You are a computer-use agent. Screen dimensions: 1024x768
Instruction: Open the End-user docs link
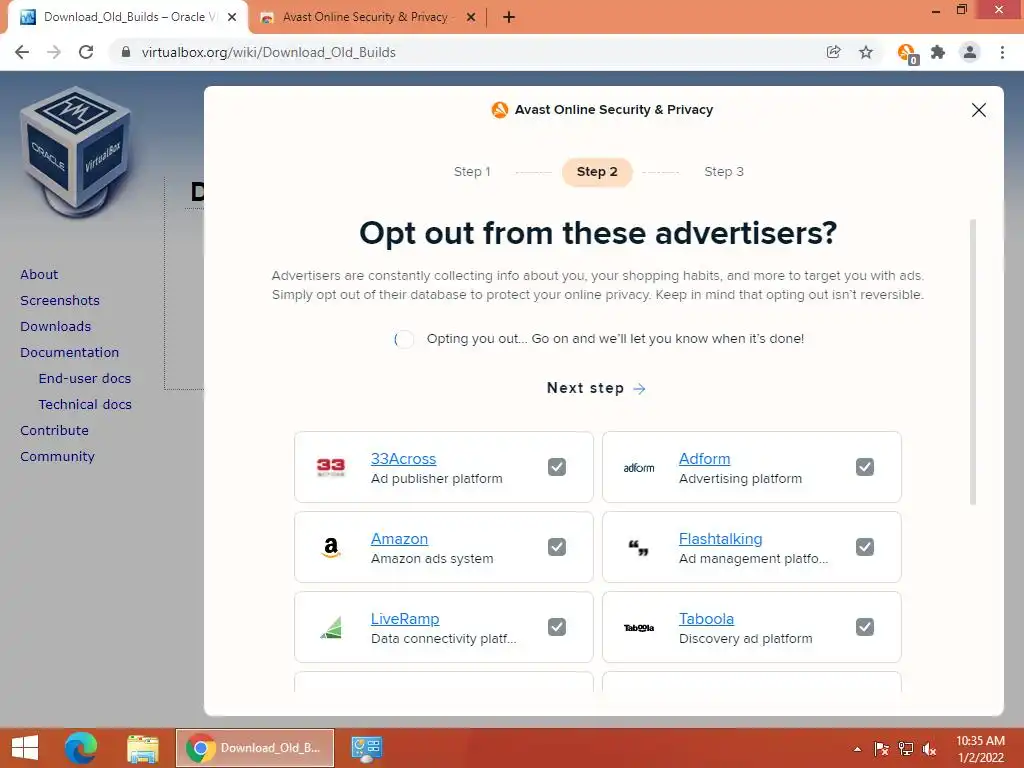pyautogui.click(x=85, y=379)
